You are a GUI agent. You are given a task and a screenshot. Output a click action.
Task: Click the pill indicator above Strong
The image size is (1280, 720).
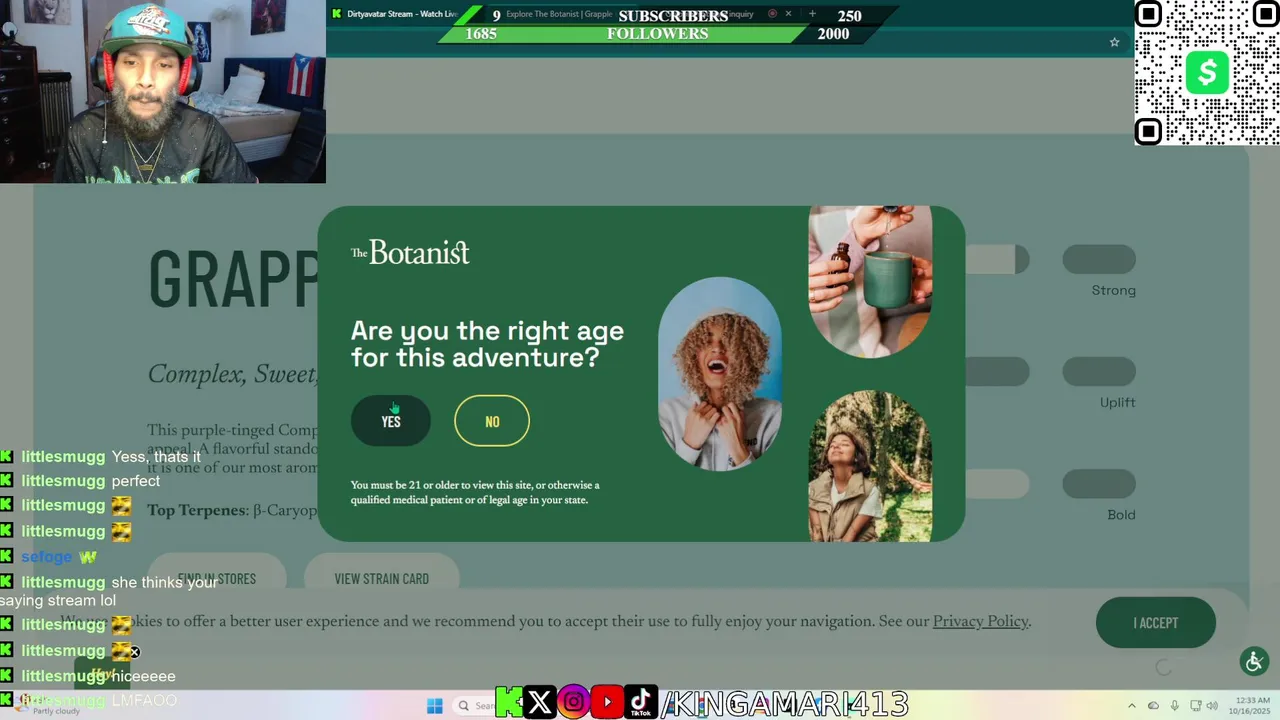1099,260
